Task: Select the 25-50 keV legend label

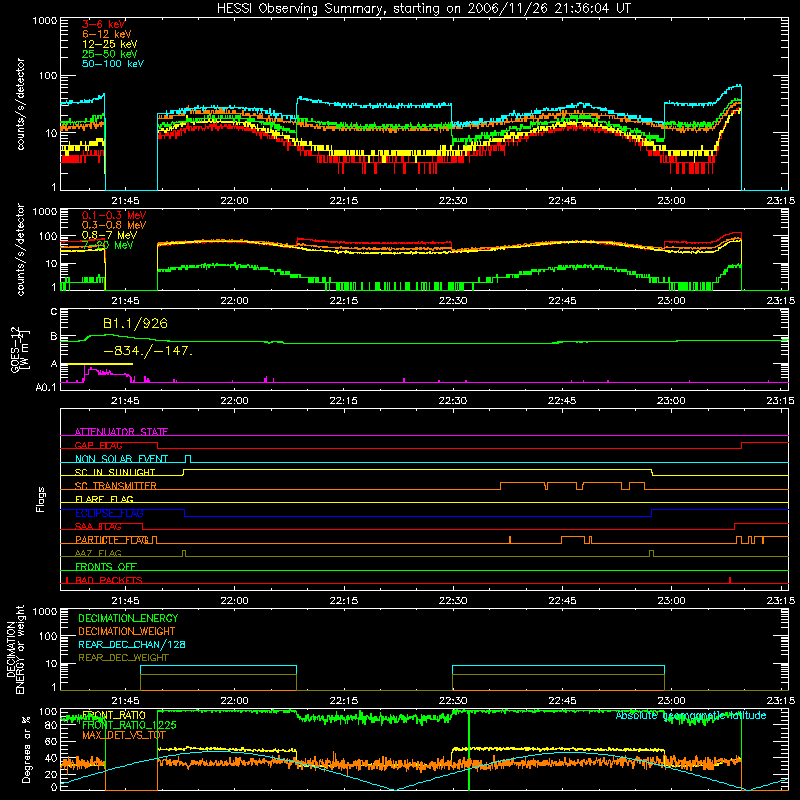Action: (x=110, y=54)
